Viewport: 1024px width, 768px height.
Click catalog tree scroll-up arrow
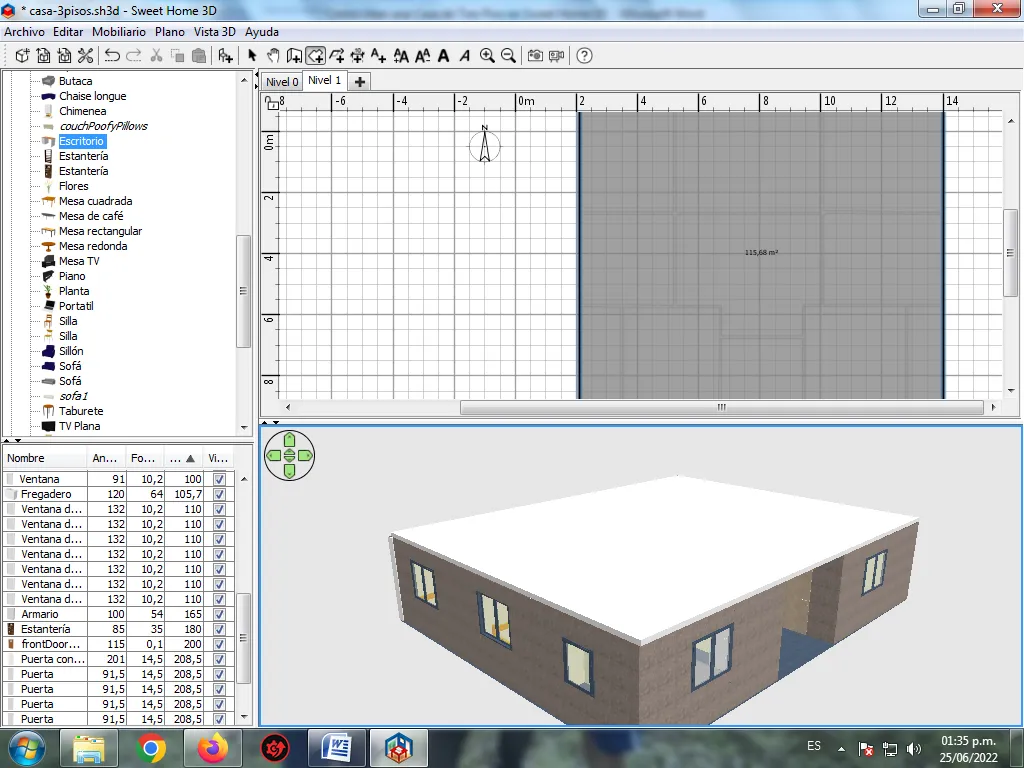pyautogui.click(x=244, y=80)
